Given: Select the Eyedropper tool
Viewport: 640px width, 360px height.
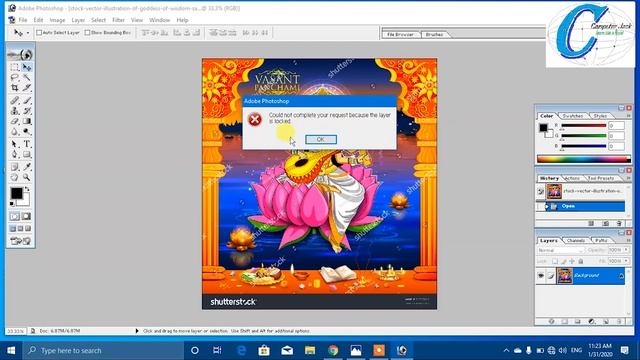Looking at the screenshot, I should [x=27, y=167].
